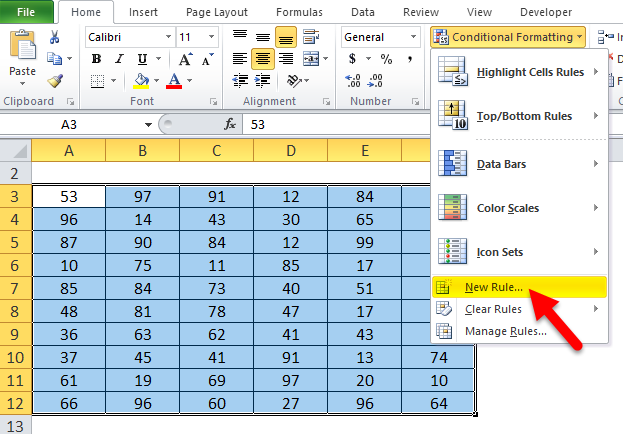Click Decrease Indent icon
This screenshot has width=623, height=434.
(x=240, y=81)
